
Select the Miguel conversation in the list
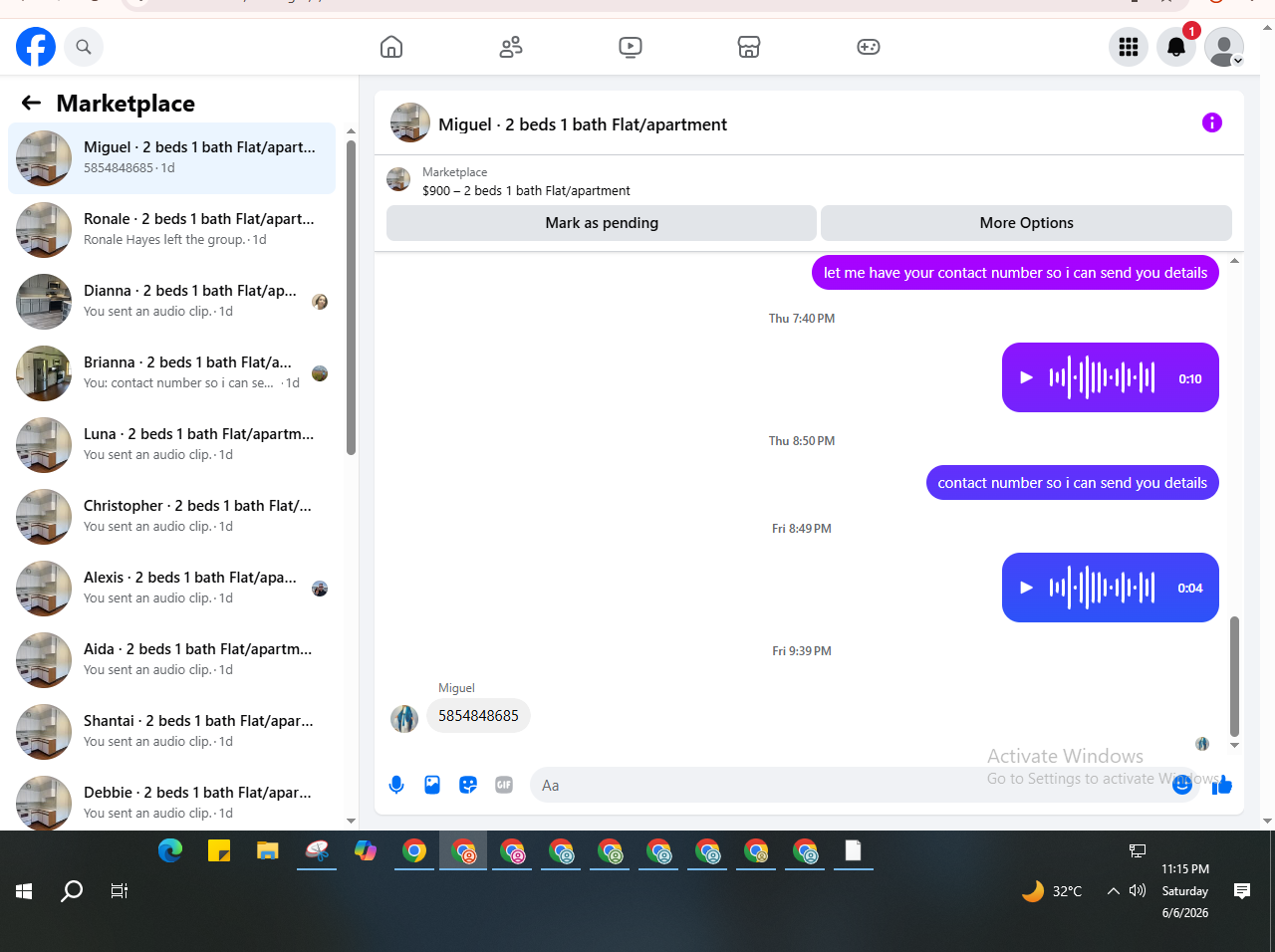pos(171,158)
